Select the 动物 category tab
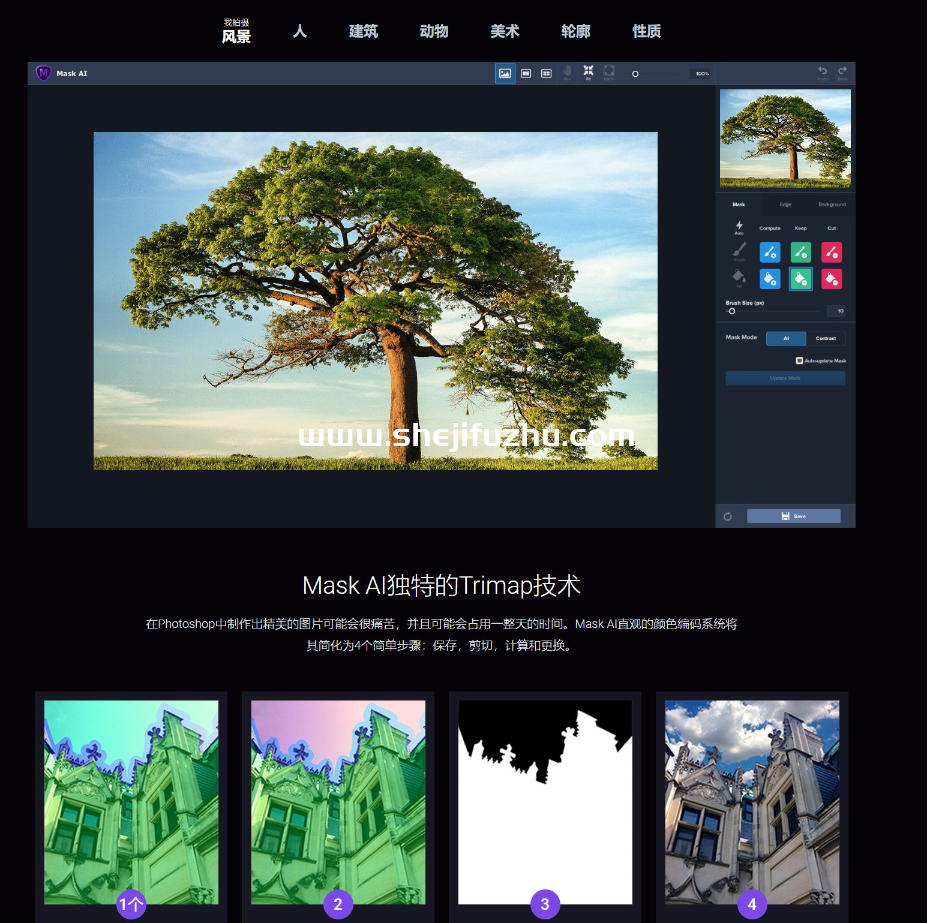Image resolution: width=929 pixels, height=923 pixels. (x=434, y=31)
